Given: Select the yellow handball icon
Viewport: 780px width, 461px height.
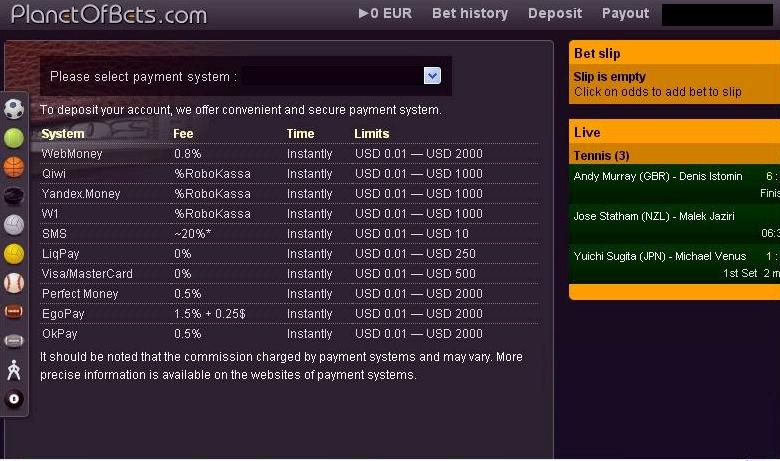Looking at the screenshot, I should click(x=14, y=254).
